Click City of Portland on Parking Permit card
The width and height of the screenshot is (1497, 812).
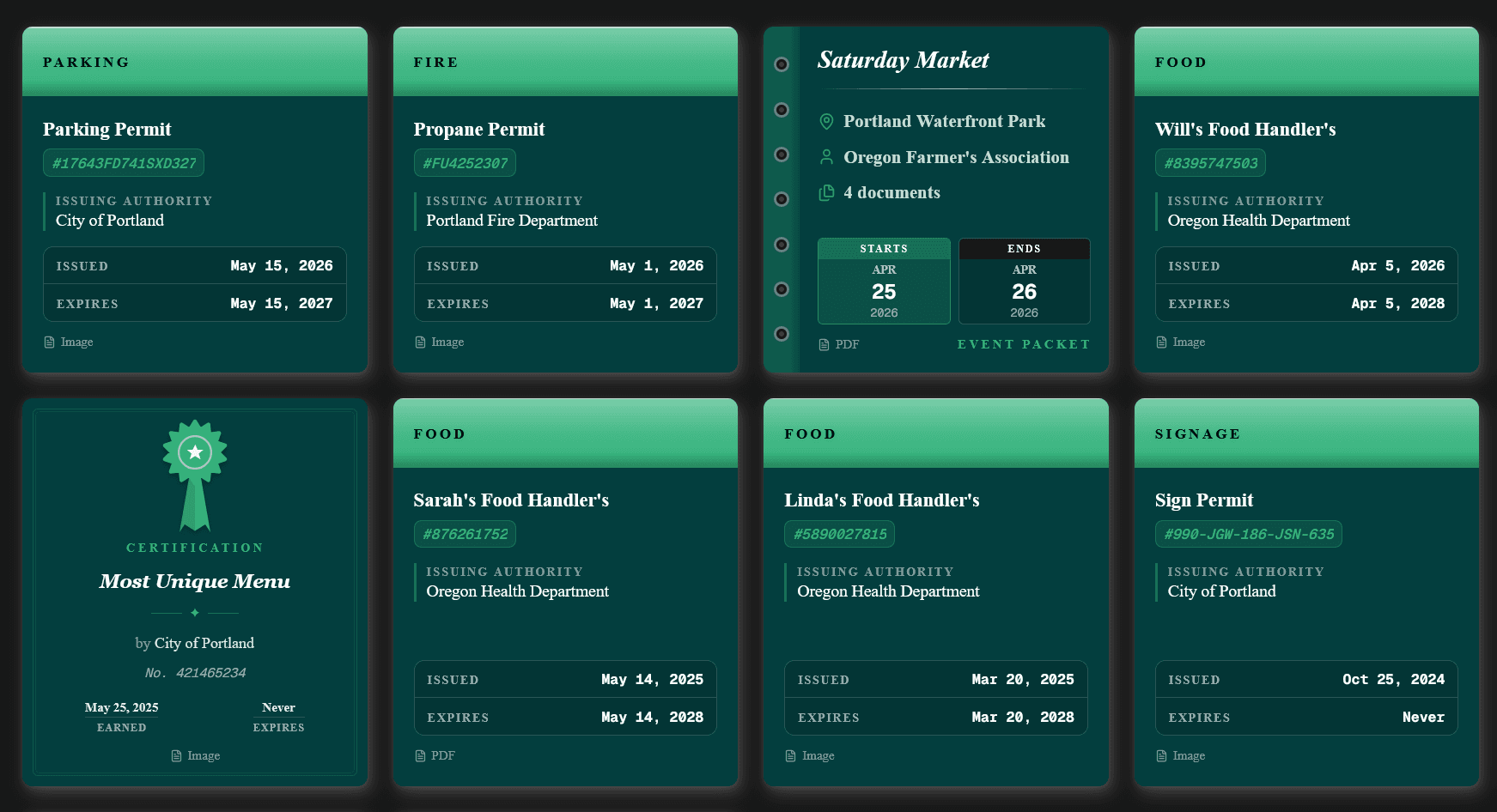pos(110,221)
